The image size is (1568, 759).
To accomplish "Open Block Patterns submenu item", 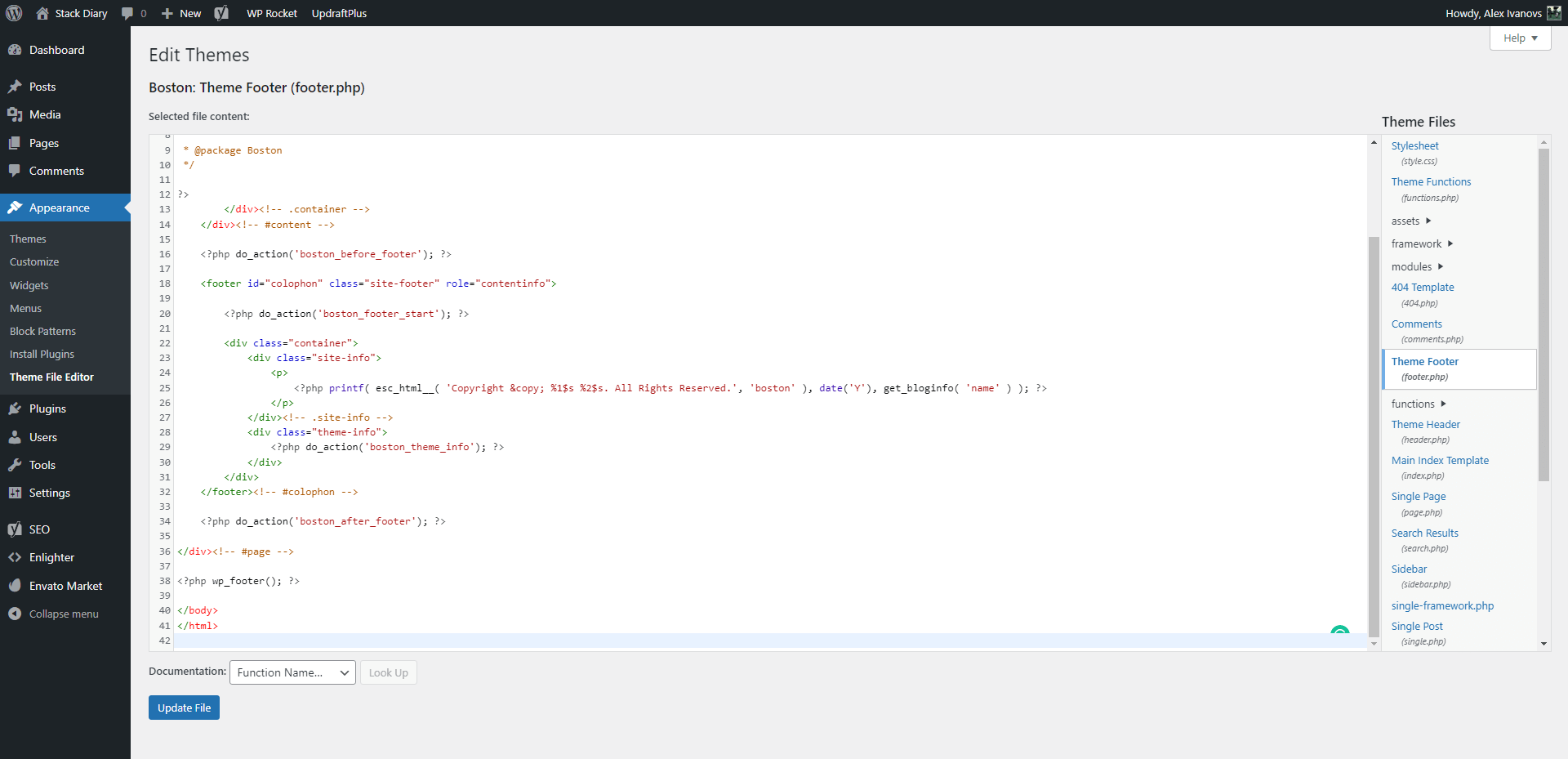I will point(42,331).
